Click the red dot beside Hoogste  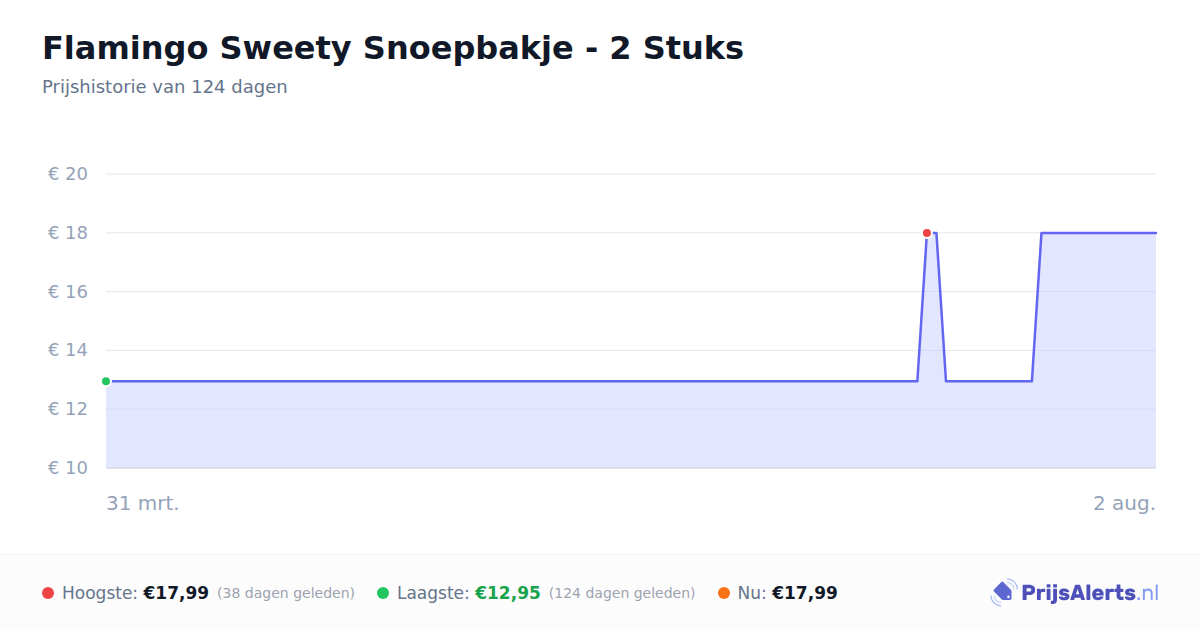pos(48,593)
